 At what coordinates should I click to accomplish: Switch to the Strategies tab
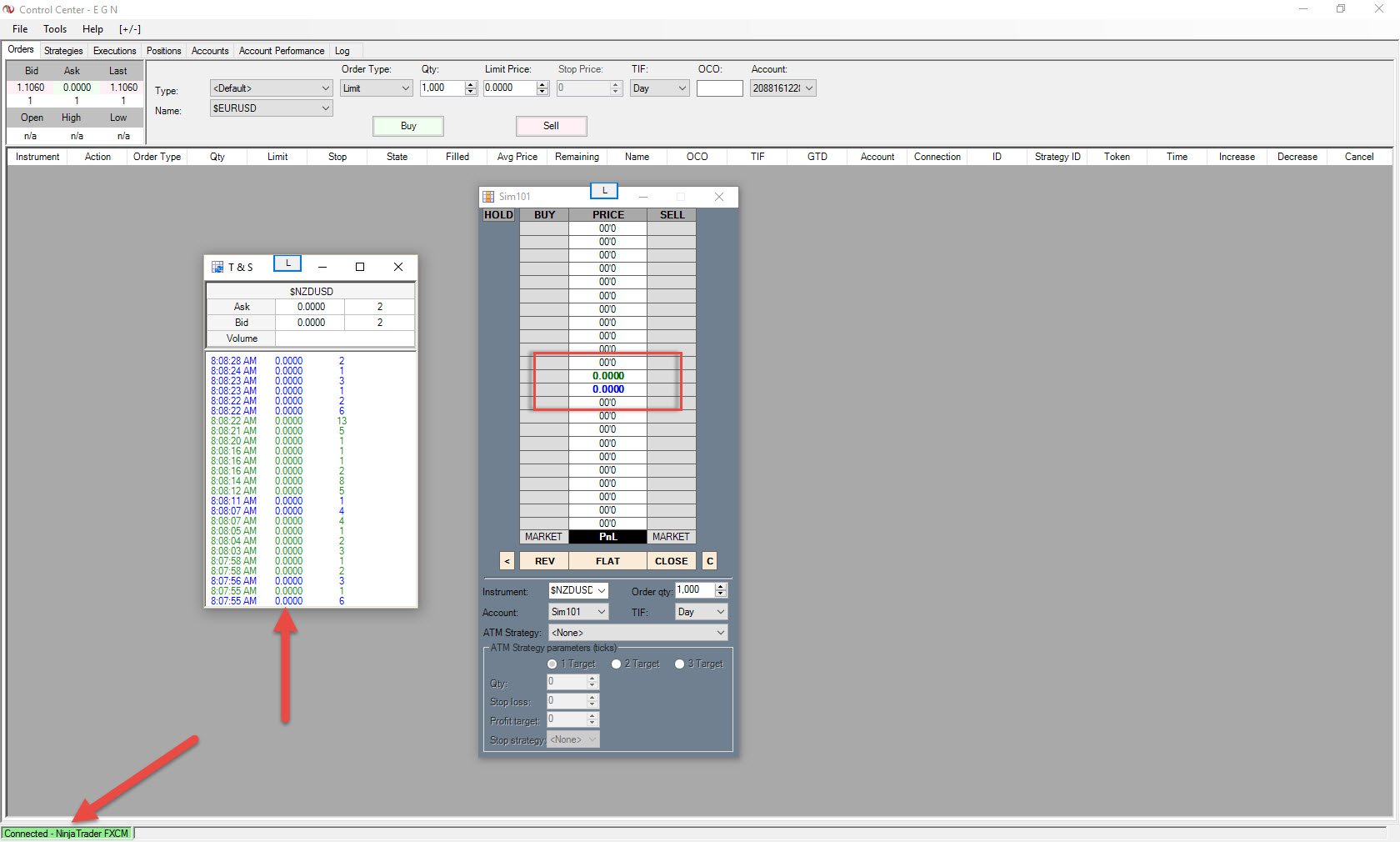63,51
